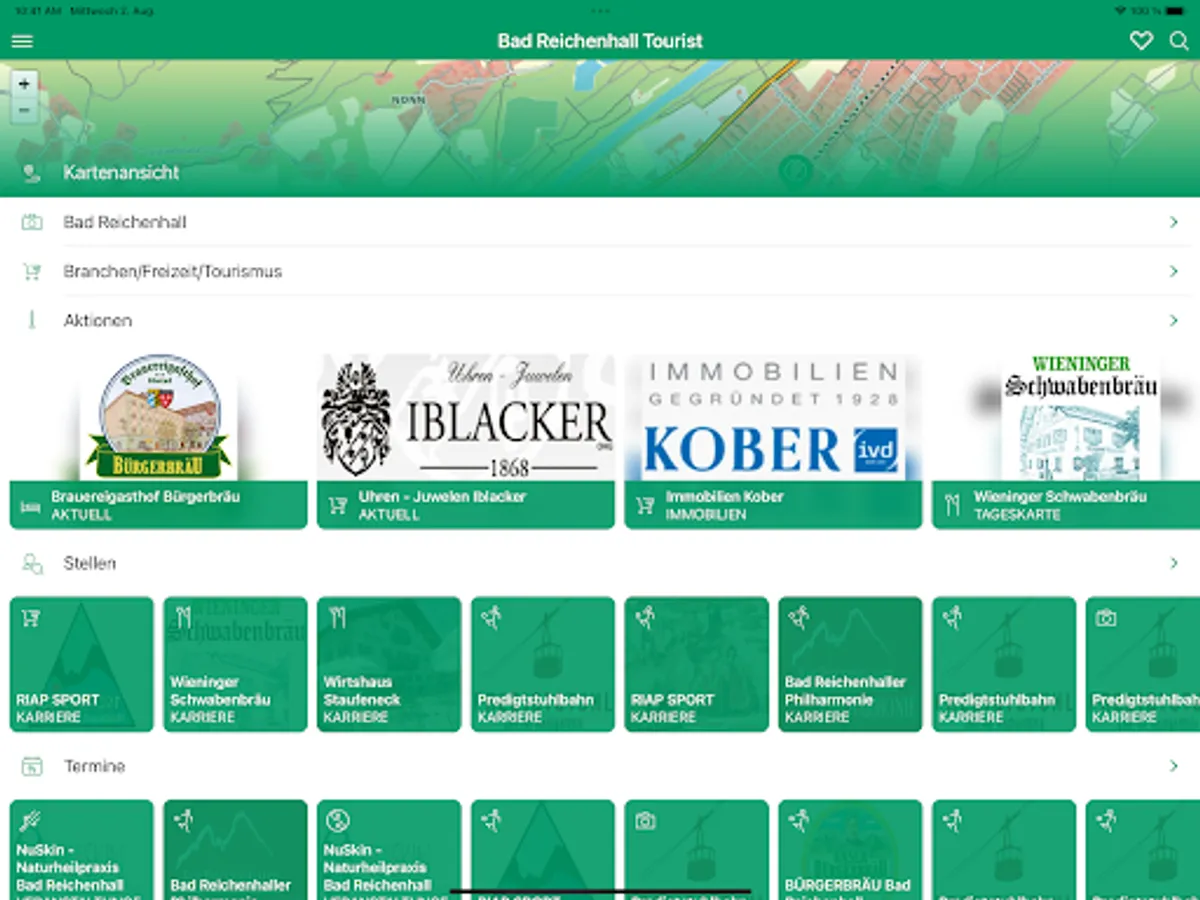Click the Aktionen exclamation icon
This screenshot has height=900, width=1200.
[32, 320]
